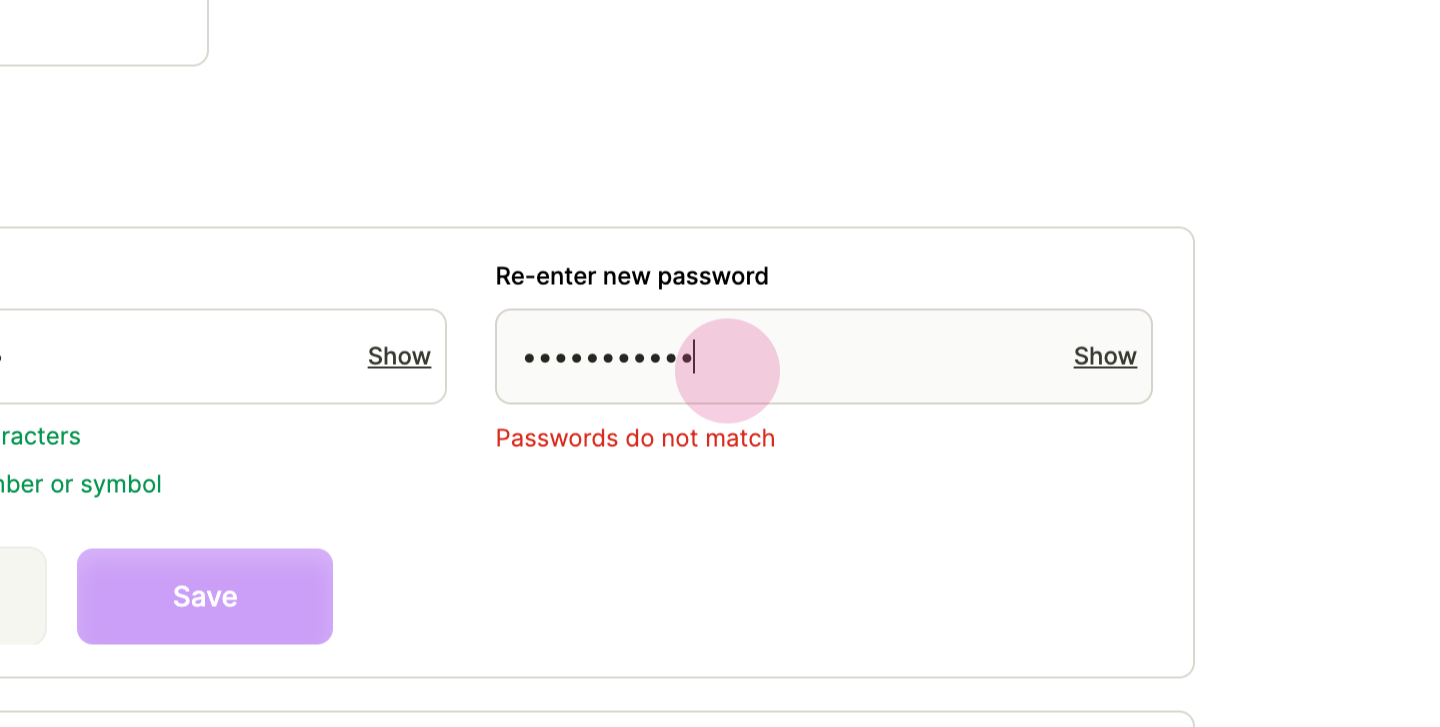Click the partially visible button left of Save

click(x=22, y=596)
